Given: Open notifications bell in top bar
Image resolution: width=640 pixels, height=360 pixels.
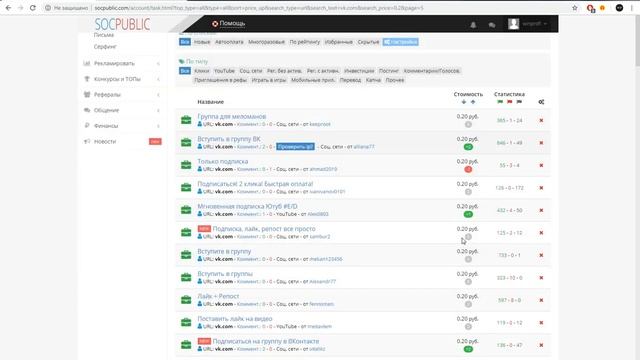Looking at the screenshot, I should [473, 25].
